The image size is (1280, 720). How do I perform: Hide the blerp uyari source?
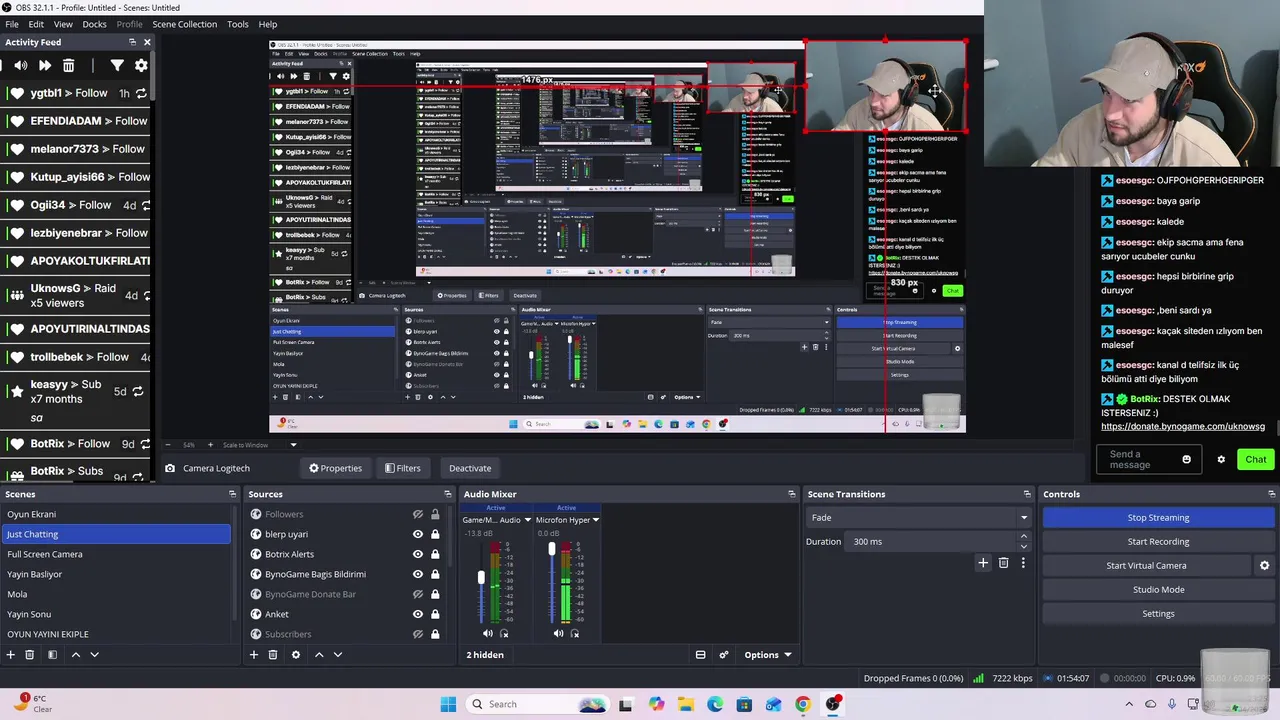pyautogui.click(x=418, y=534)
